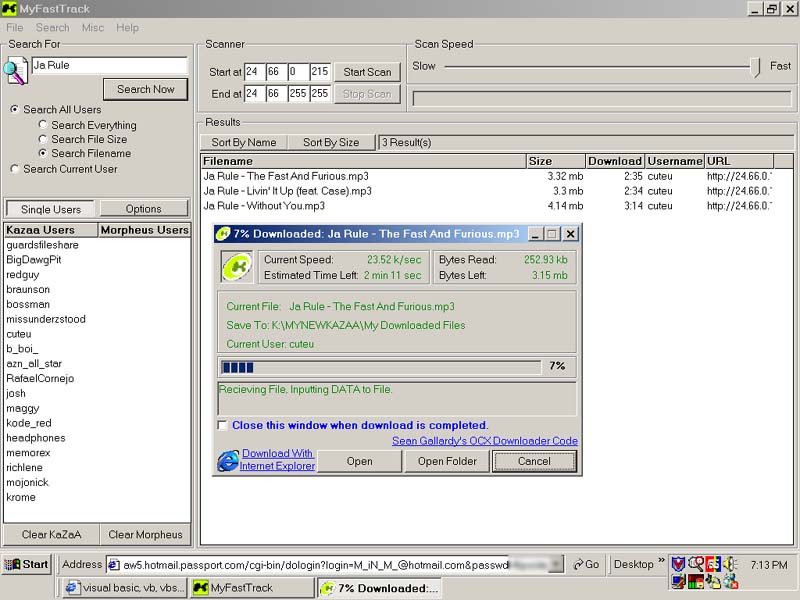This screenshot has width=800, height=600.
Task: Click the MyFastTrack title bar icon
Action: [9, 9]
